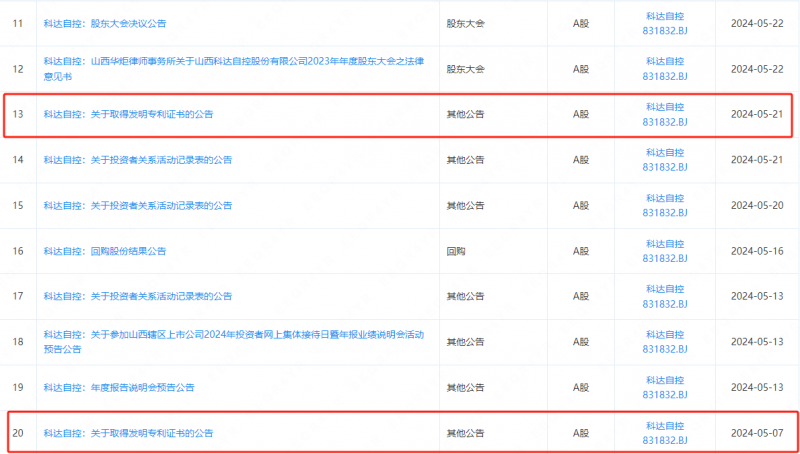This screenshot has height=454, width=800.
Task: Open the 年度报告说明会预告公告 link
Action: coord(119,387)
